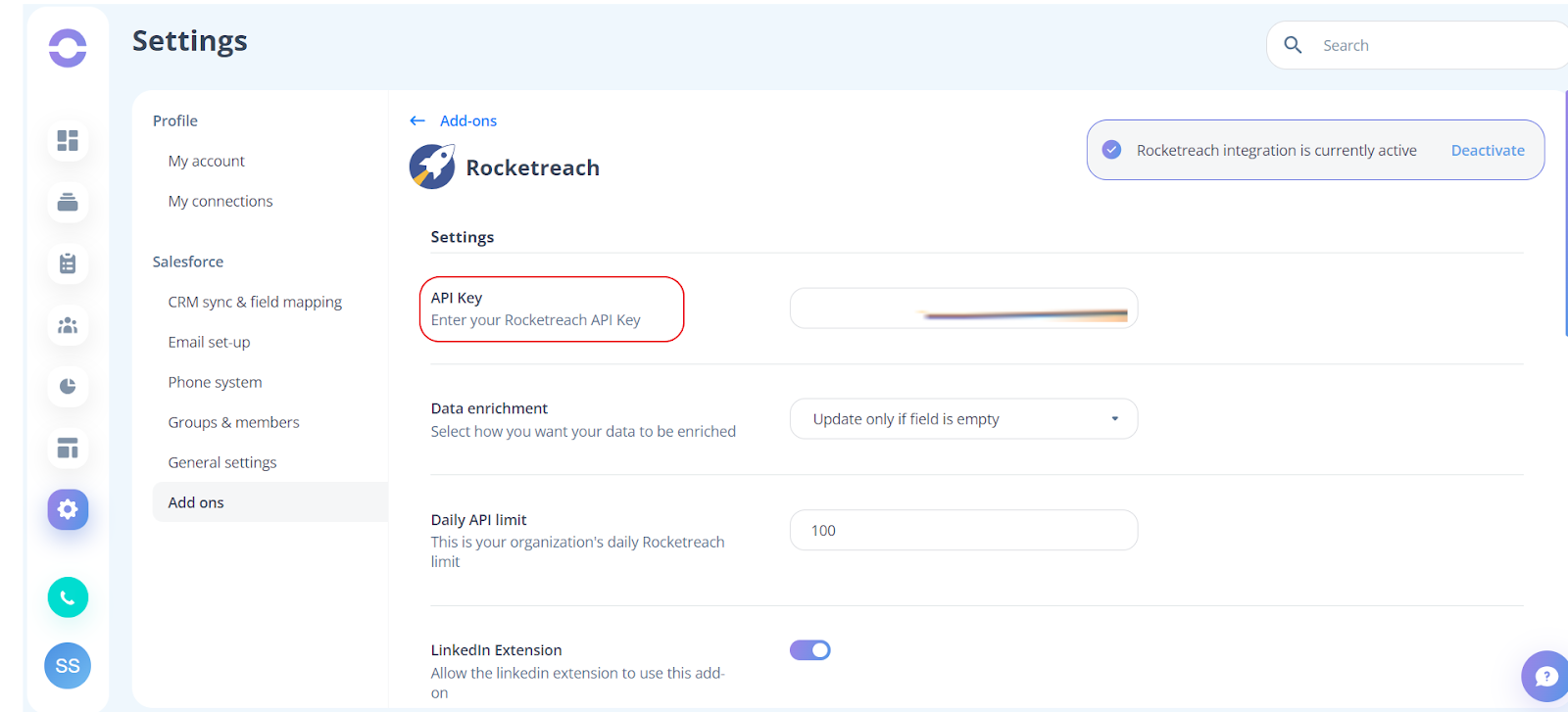Screen dimensions: 1568x712
Task: Open the layout template icon in sidebar
Action: click(68, 449)
